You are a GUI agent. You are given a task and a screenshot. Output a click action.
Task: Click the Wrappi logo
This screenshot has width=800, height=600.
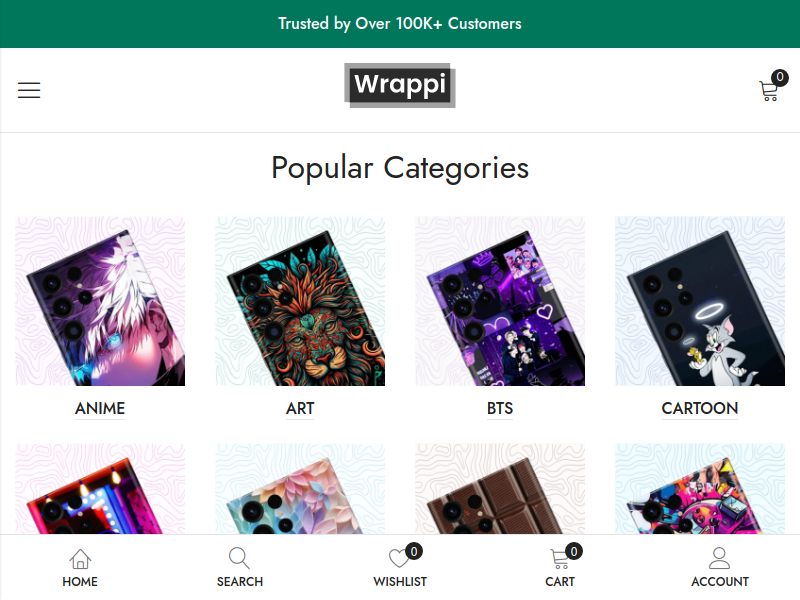[399, 85]
